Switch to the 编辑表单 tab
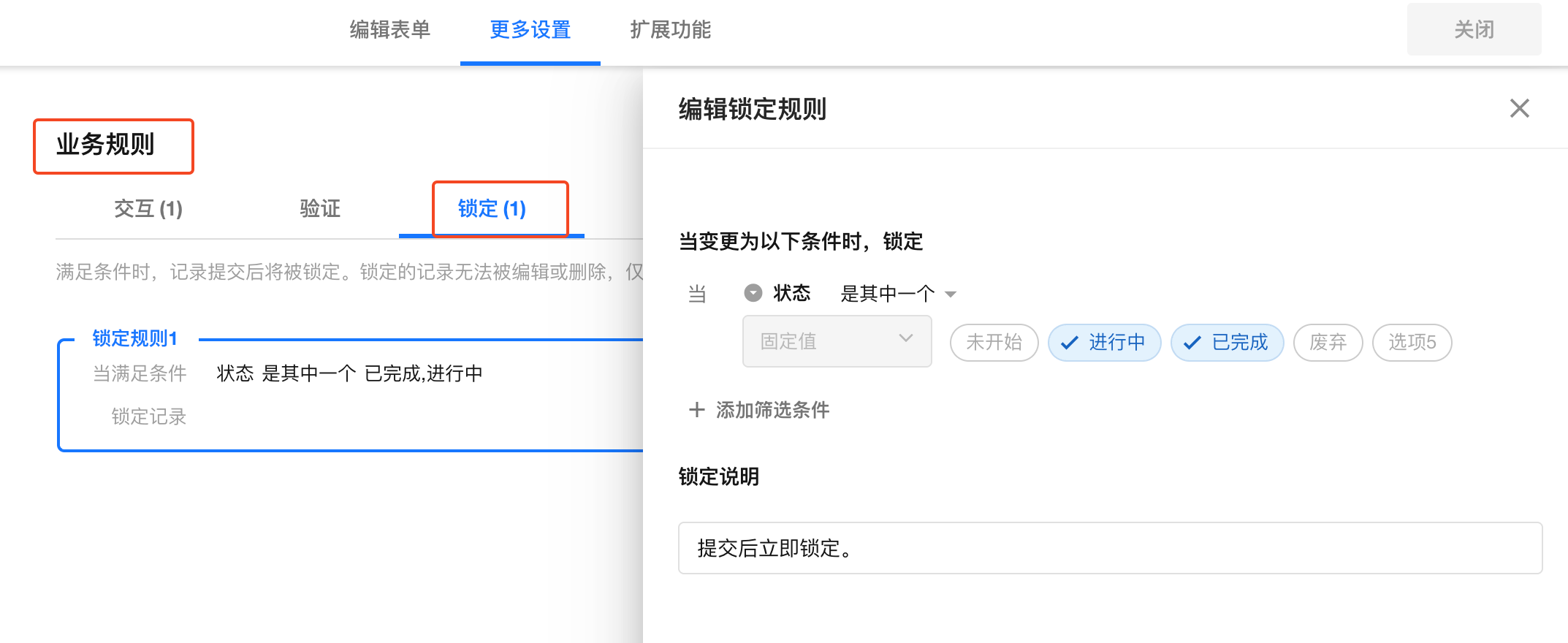This screenshot has width=1568, height=643. pyautogui.click(x=390, y=30)
